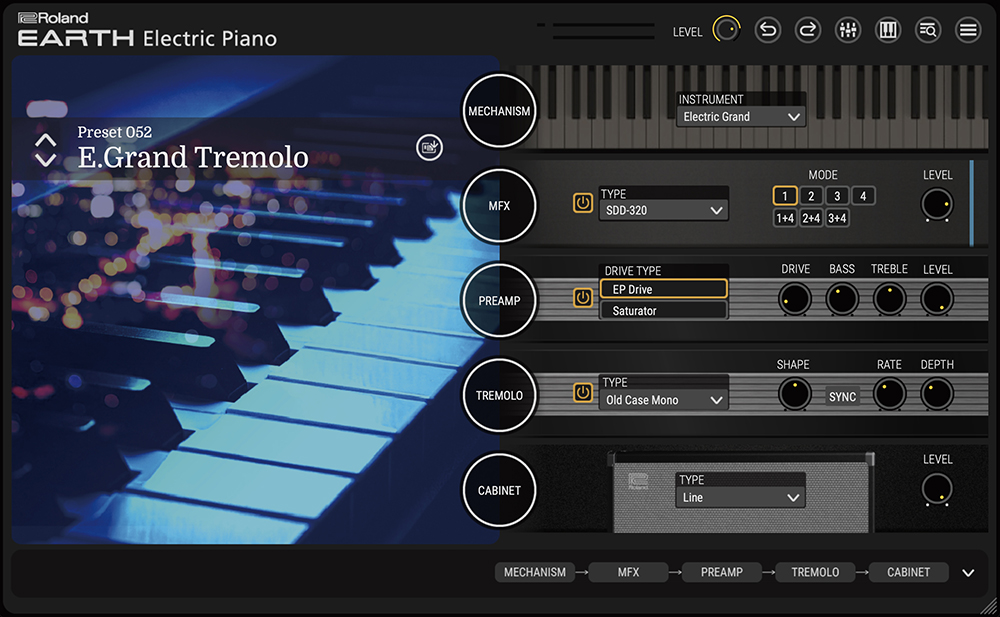
Task: Expand the MFX type SDD-320 dropdown
Action: pyautogui.click(x=663, y=210)
